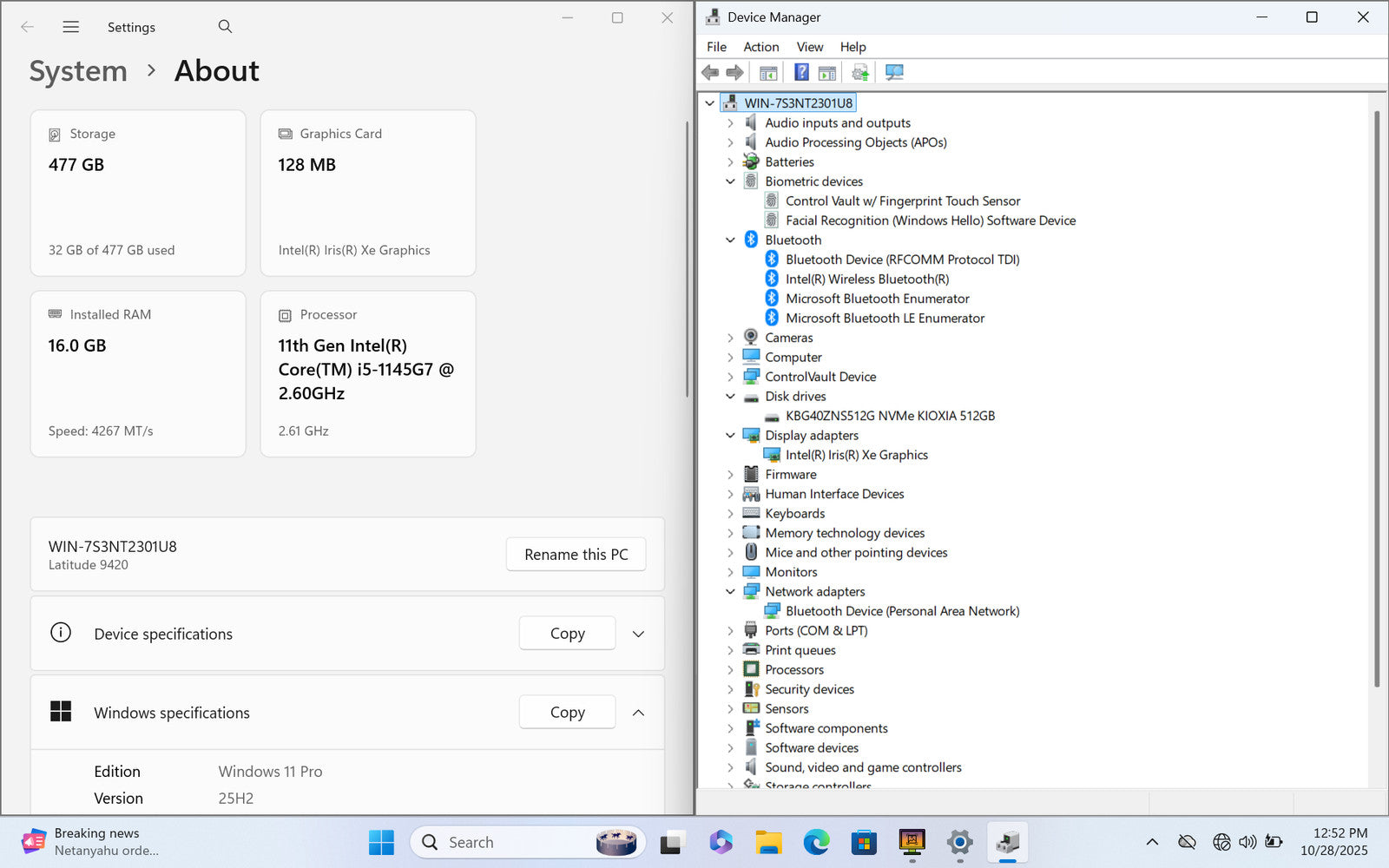
Task: Click the KIOXIA disk drive icon
Action: [x=772, y=417]
